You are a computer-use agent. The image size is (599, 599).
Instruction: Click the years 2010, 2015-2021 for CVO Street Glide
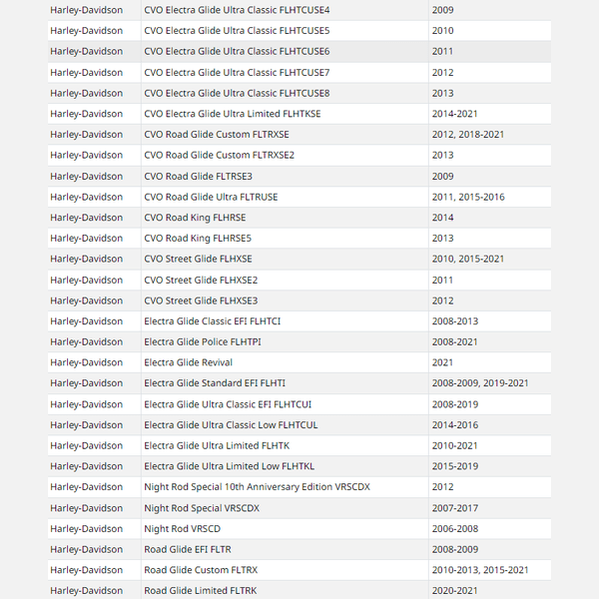(468, 259)
